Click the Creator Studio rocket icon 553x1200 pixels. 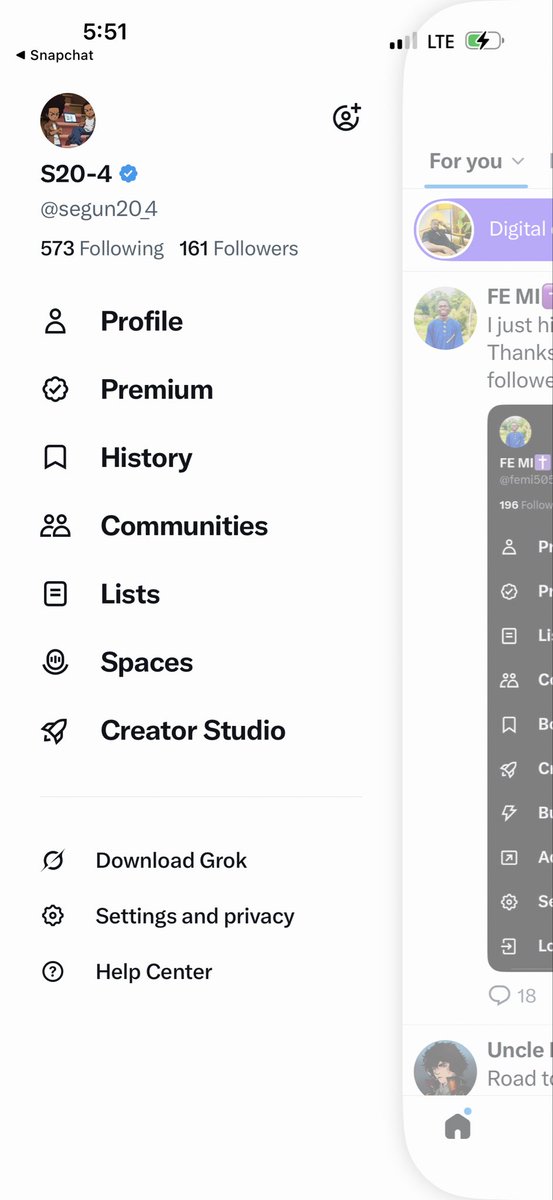[x=55, y=731]
